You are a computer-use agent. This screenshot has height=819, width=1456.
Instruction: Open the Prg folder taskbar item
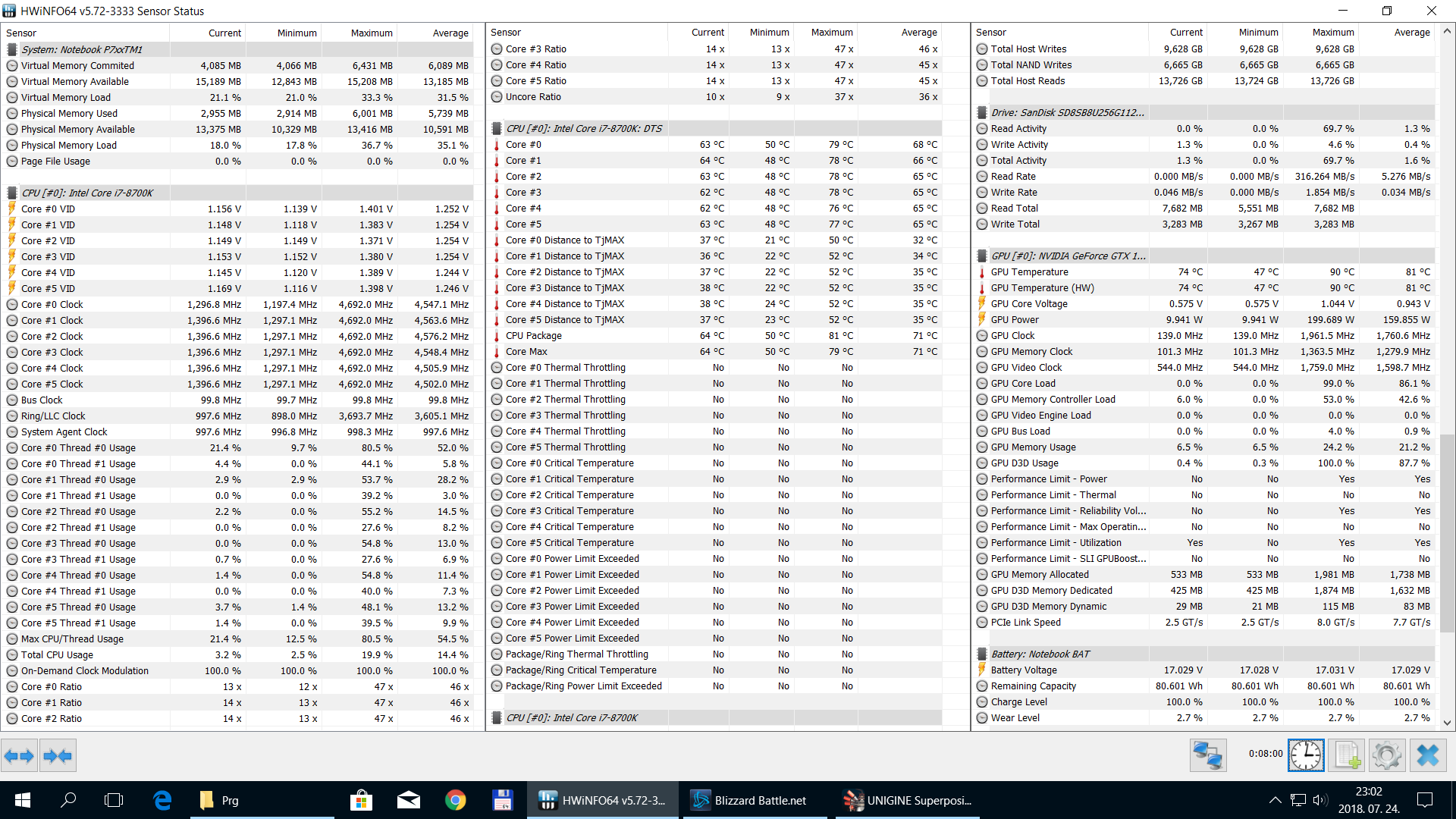coord(262,800)
